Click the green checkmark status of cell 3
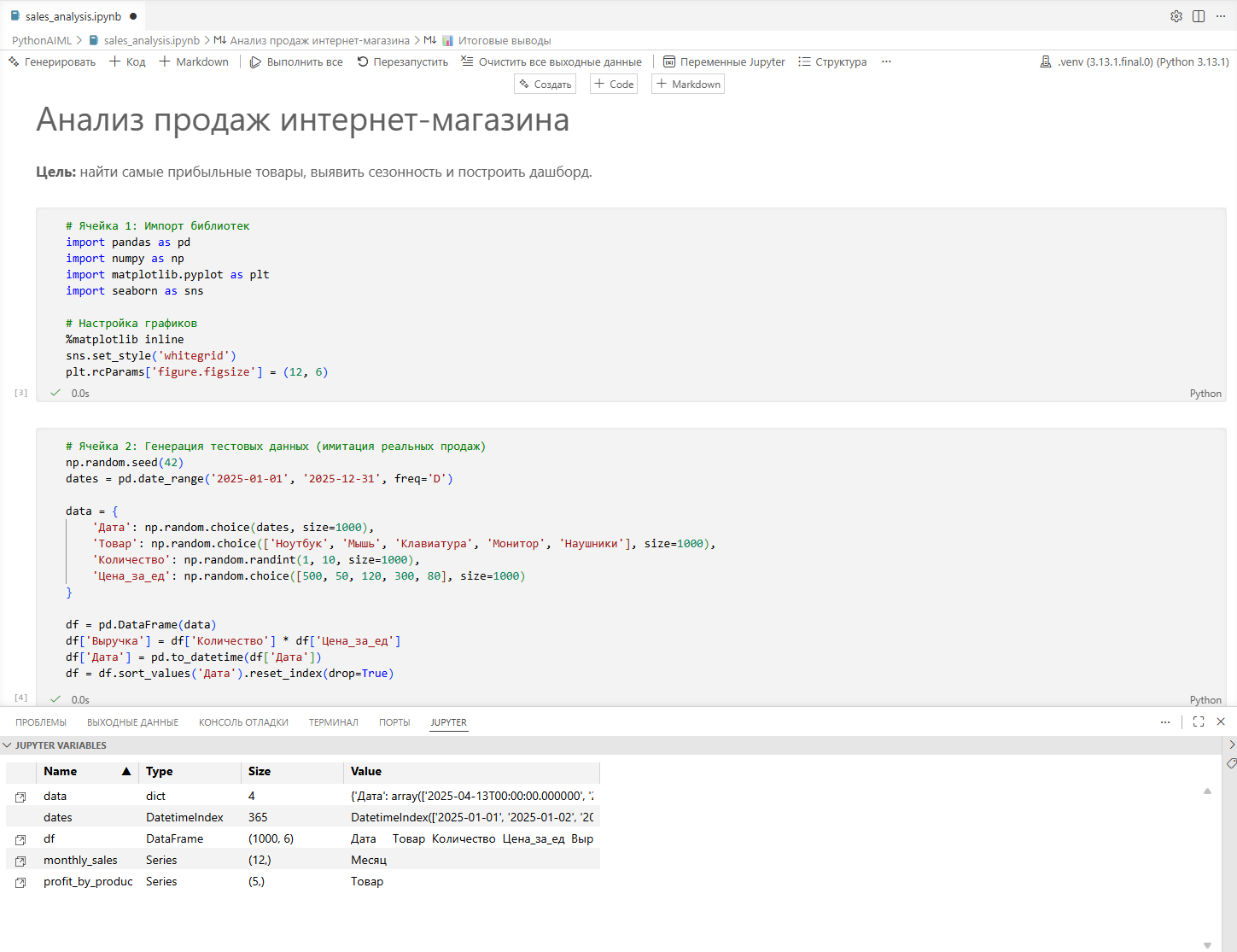The height and width of the screenshot is (952, 1237). (55, 393)
